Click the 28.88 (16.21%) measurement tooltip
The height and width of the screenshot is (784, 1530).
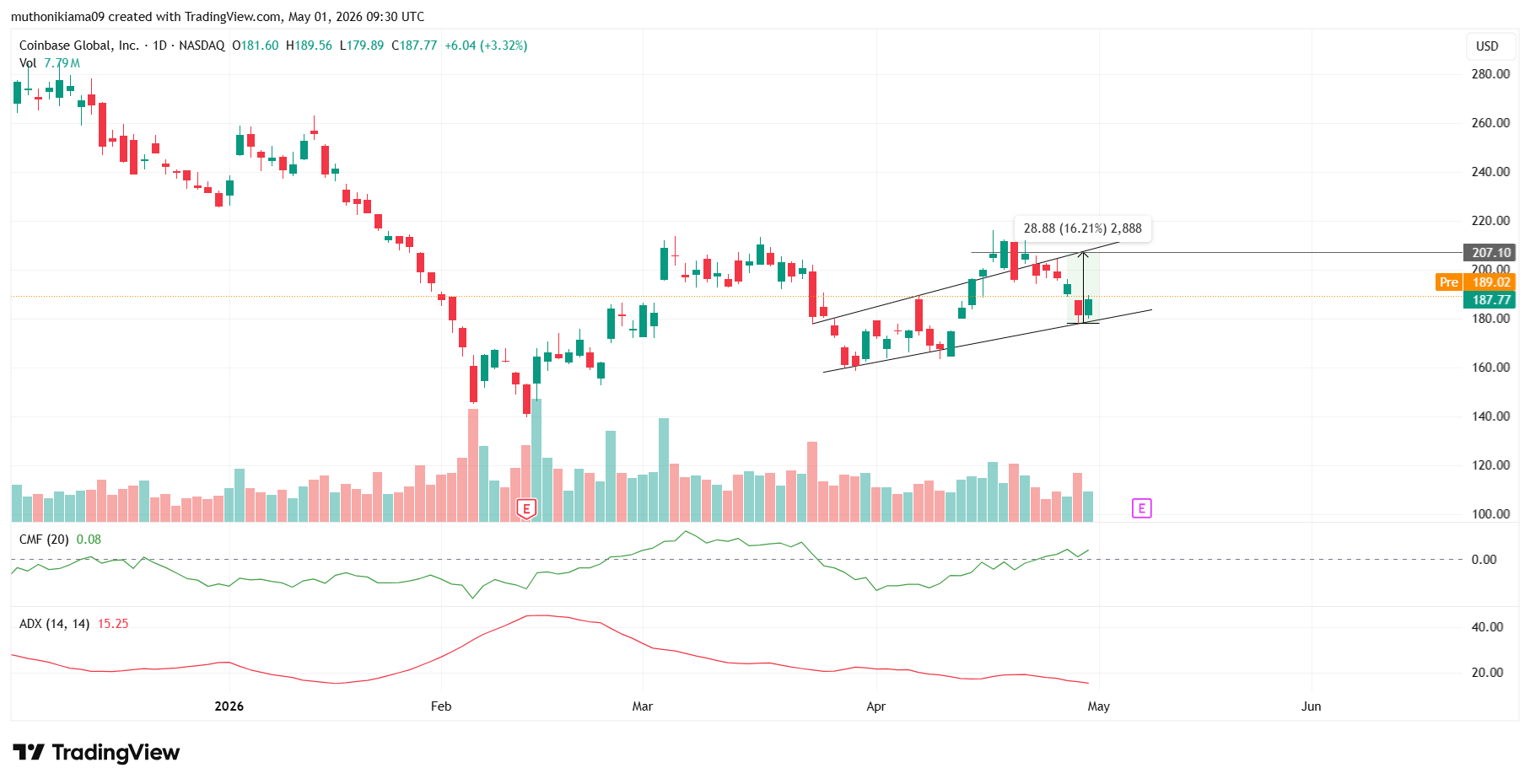(1082, 228)
